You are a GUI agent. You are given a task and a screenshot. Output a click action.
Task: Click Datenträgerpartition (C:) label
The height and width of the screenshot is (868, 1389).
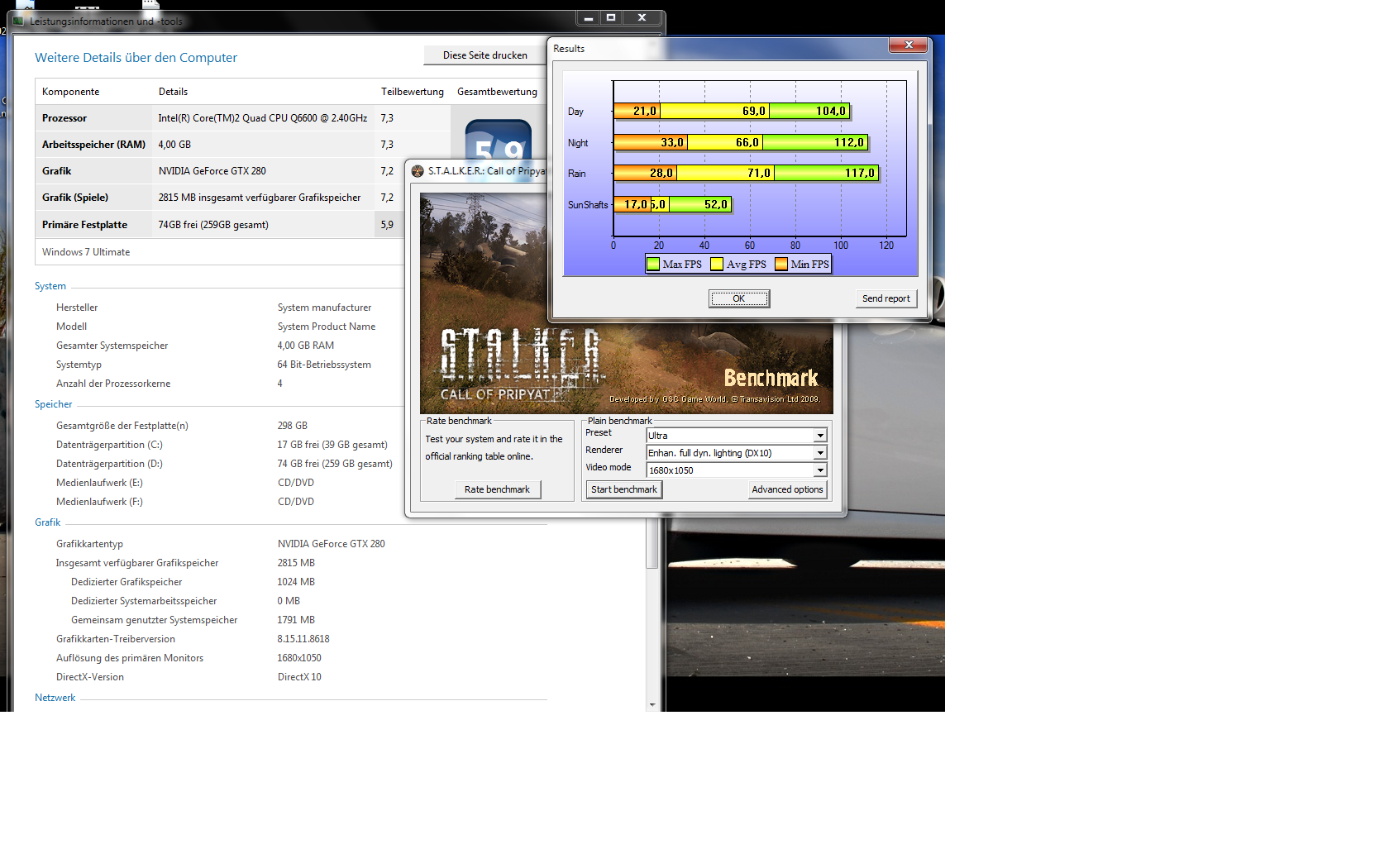109,445
